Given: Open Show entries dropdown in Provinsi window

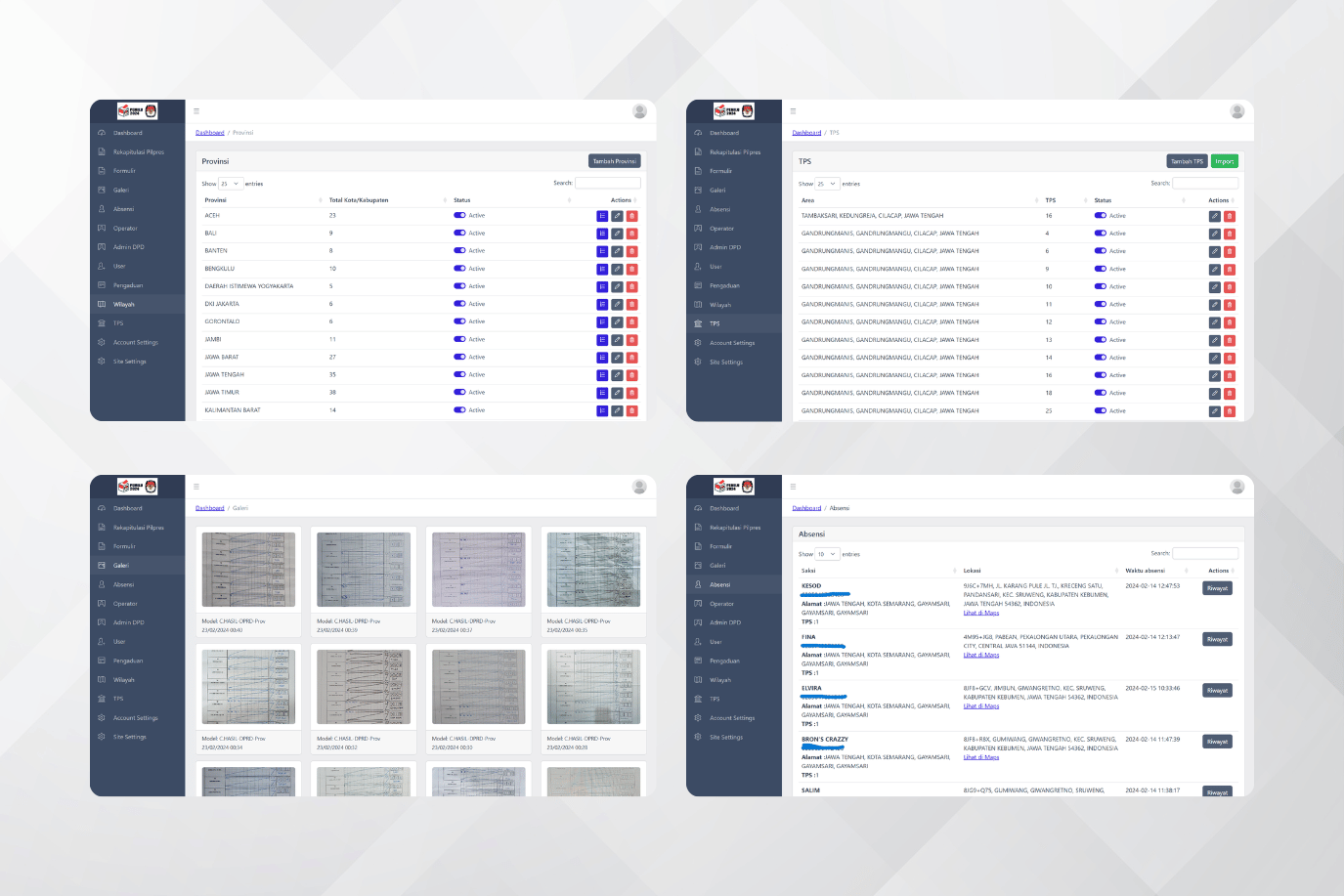Looking at the screenshot, I should (x=231, y=184).
